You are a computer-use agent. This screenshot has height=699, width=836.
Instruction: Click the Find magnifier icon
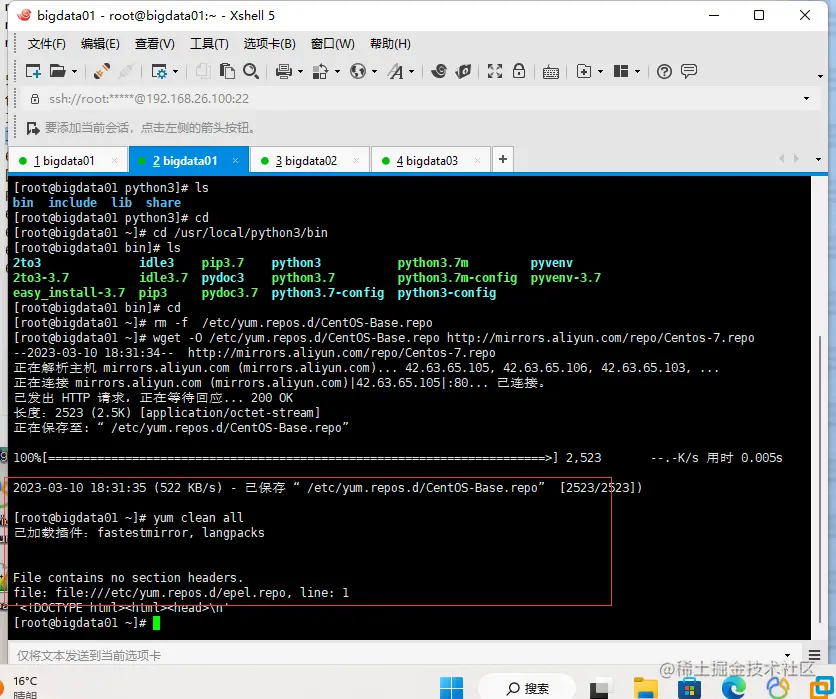coord(251,71)
